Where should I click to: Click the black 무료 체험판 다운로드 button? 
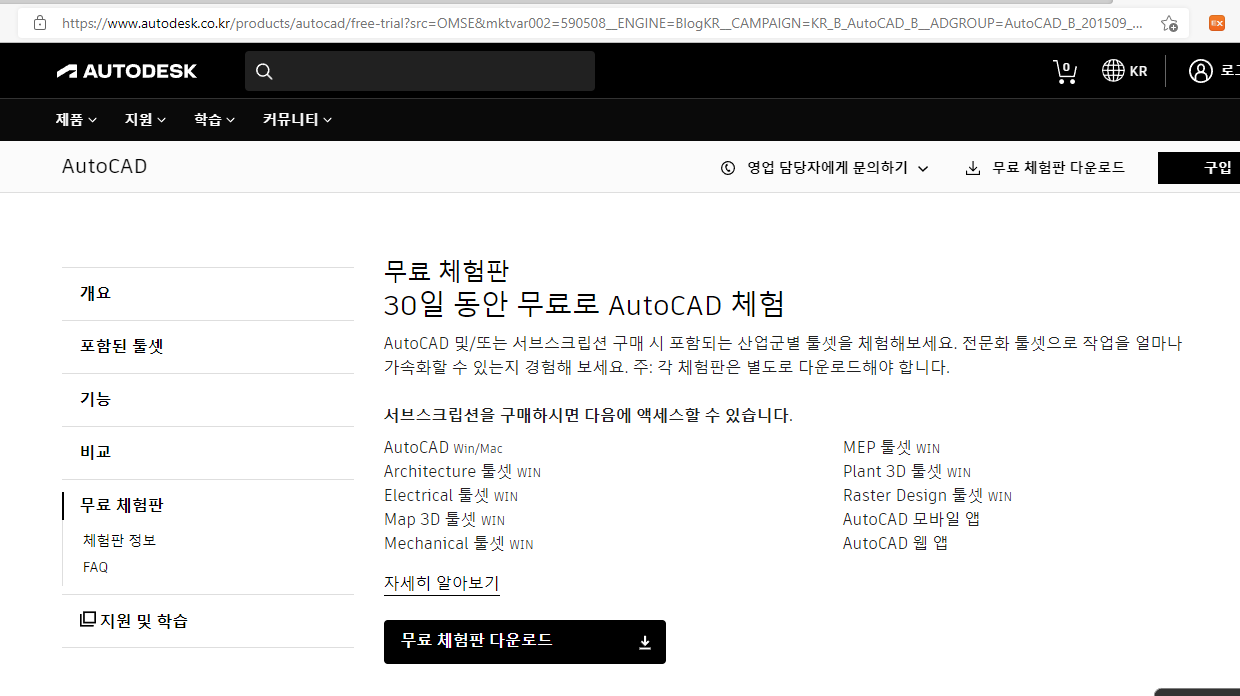(525, 642)
